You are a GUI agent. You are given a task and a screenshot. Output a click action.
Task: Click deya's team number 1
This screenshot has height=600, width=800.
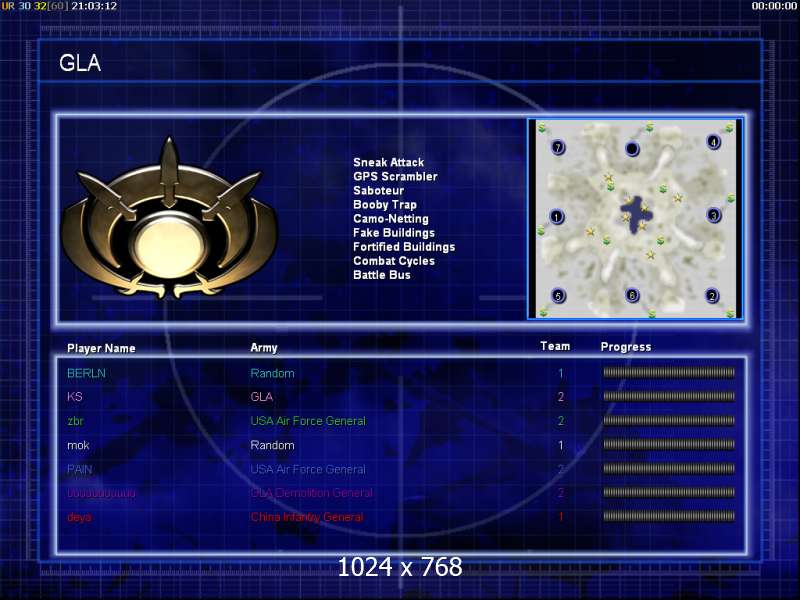coord(561,517)
